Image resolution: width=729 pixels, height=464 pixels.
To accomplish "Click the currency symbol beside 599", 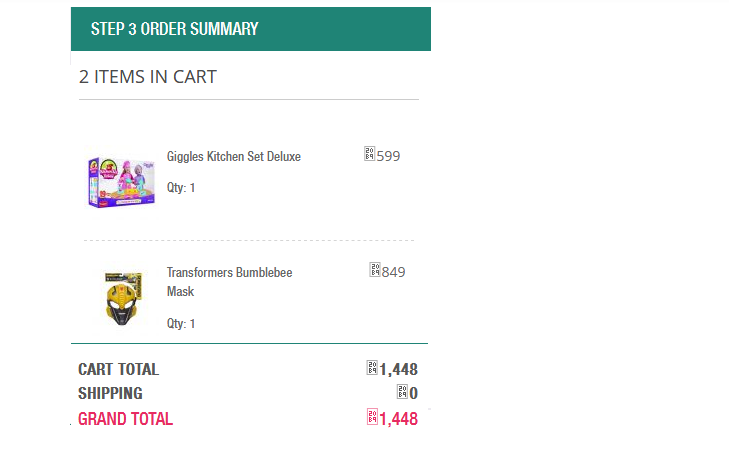I will pos(370,155).
